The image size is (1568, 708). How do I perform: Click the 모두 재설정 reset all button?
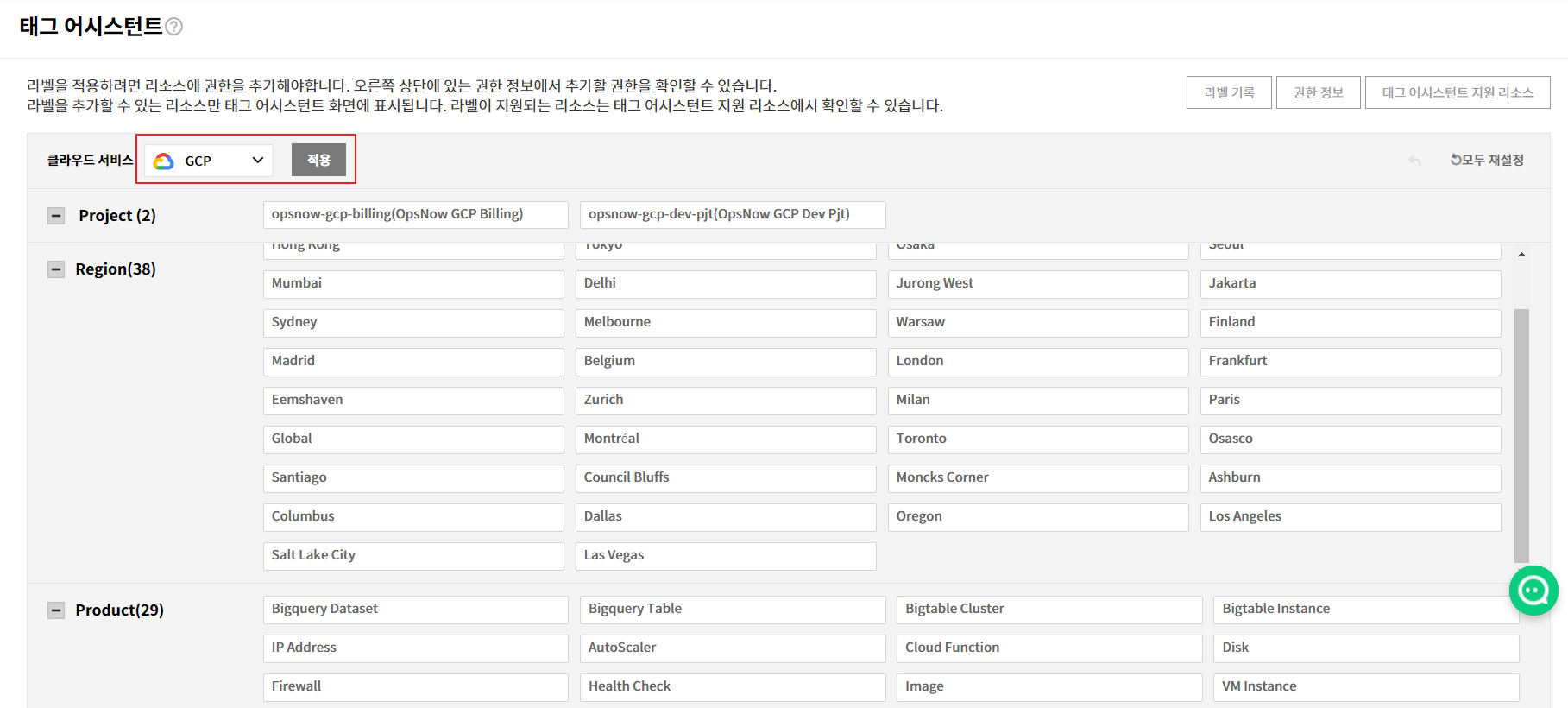pyautogui.click(x=1487, y=160)
